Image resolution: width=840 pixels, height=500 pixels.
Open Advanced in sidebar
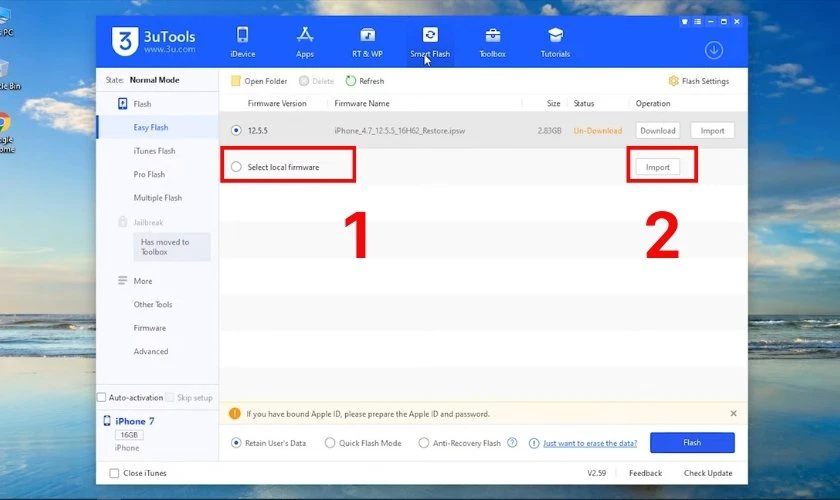151,351
